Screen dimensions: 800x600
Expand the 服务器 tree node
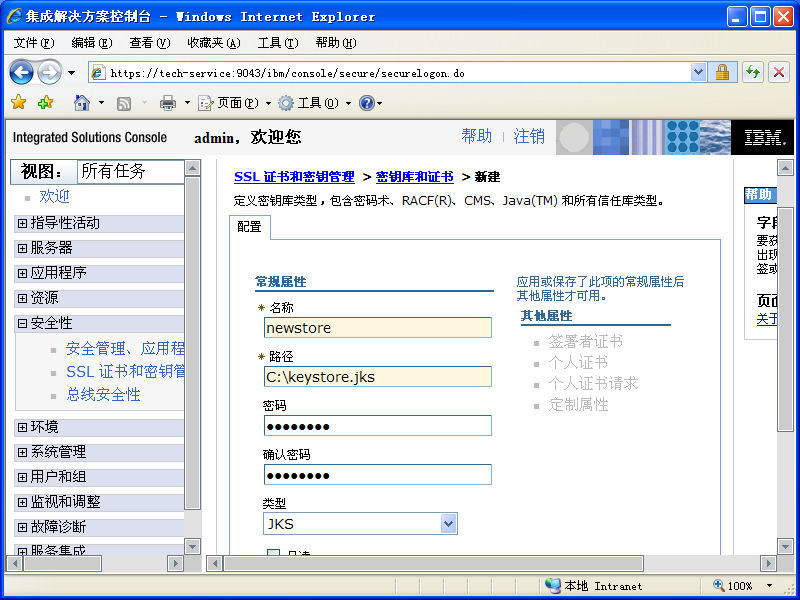pos(22,248)
